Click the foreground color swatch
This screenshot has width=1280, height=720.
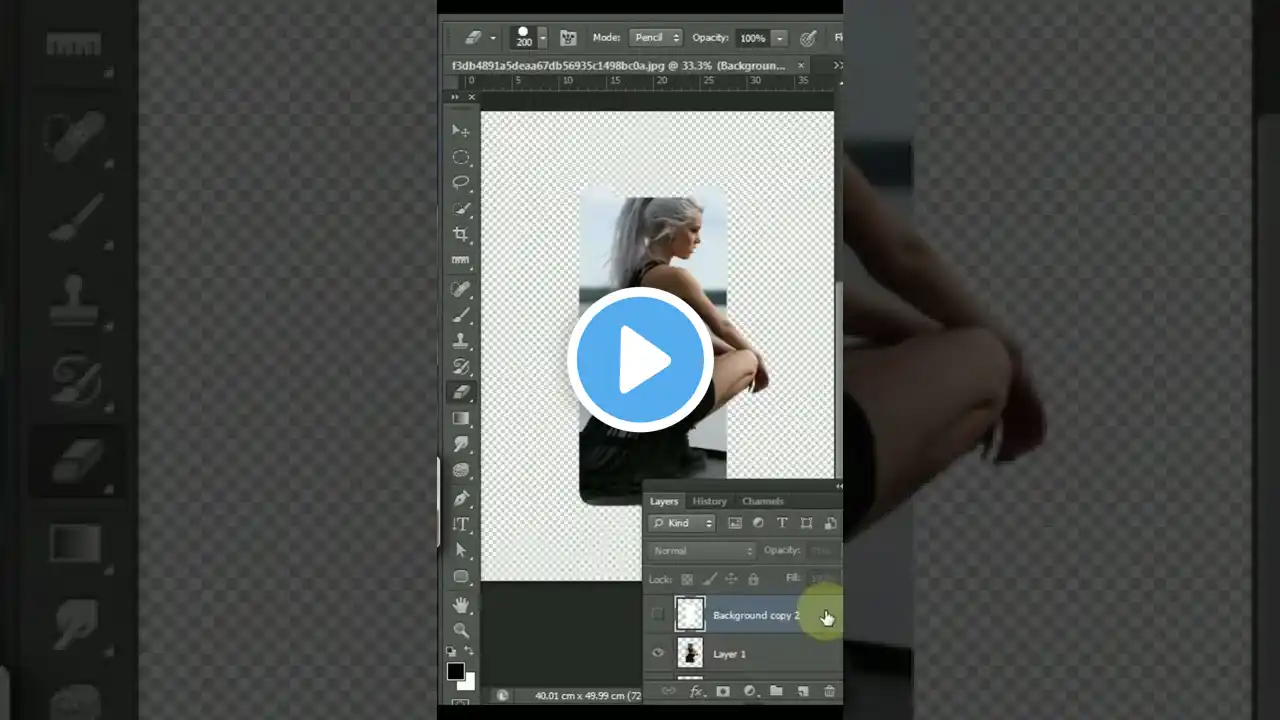point(456,671)
